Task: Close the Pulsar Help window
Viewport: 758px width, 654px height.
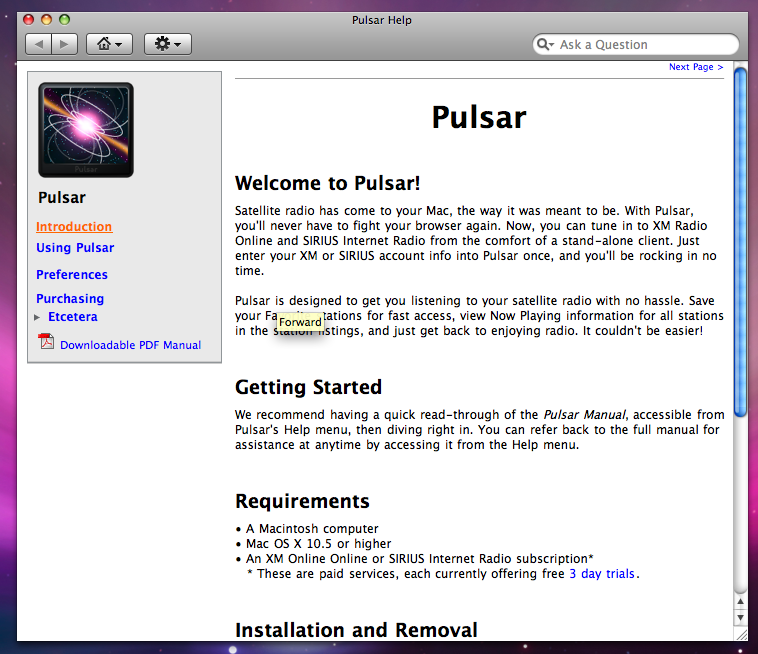Action: pos(29,20)
